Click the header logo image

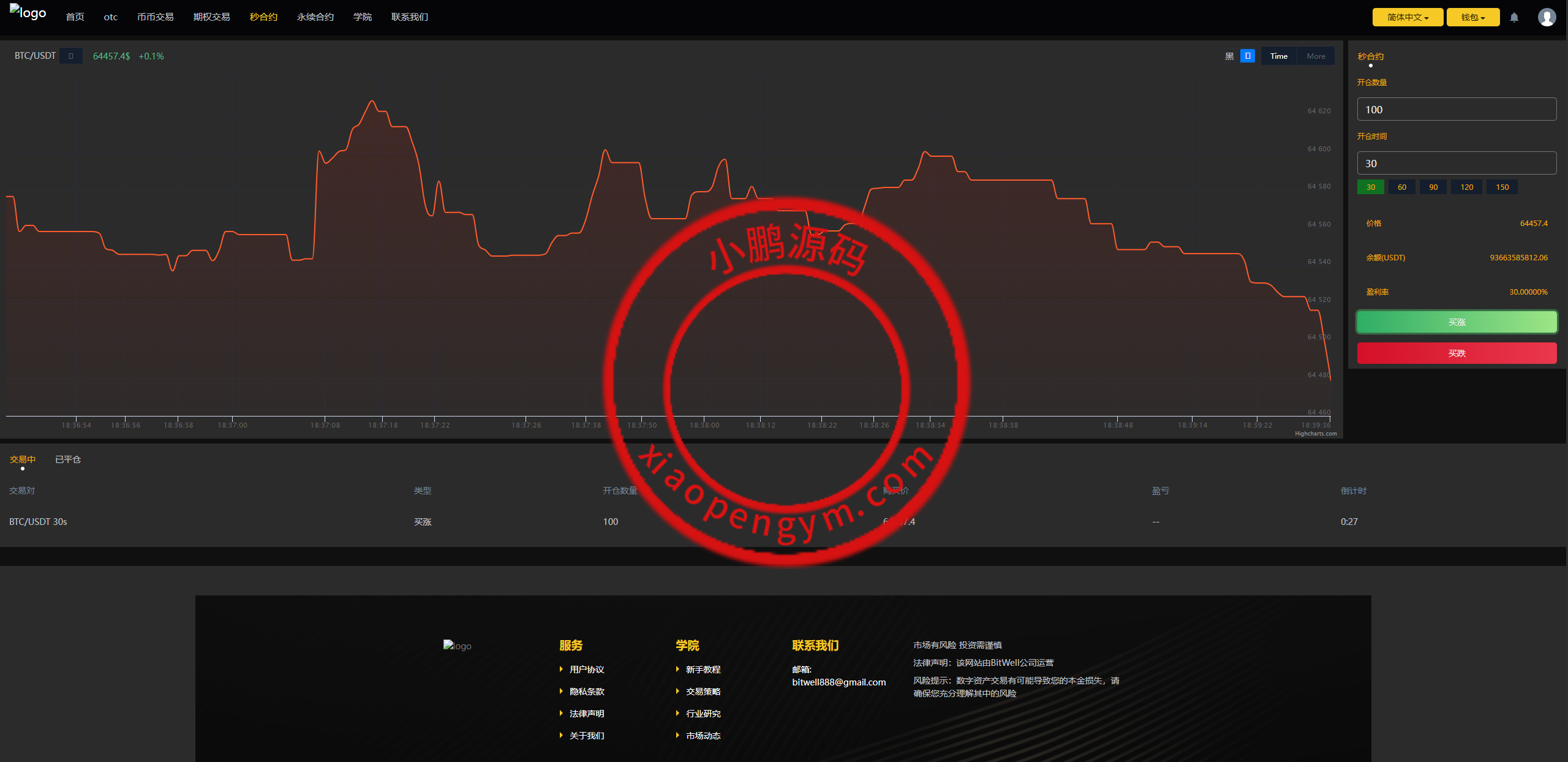click(28, 13)
